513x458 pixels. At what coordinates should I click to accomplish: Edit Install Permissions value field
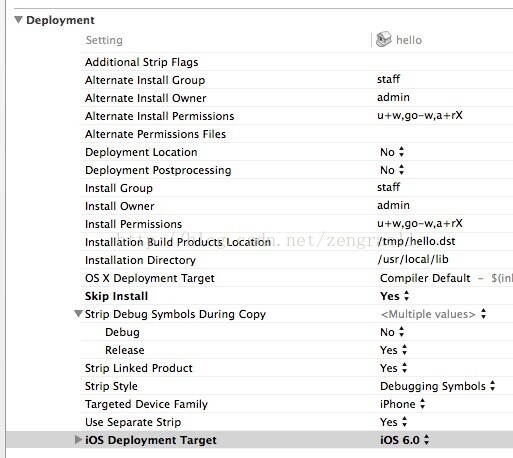(420, 223)
